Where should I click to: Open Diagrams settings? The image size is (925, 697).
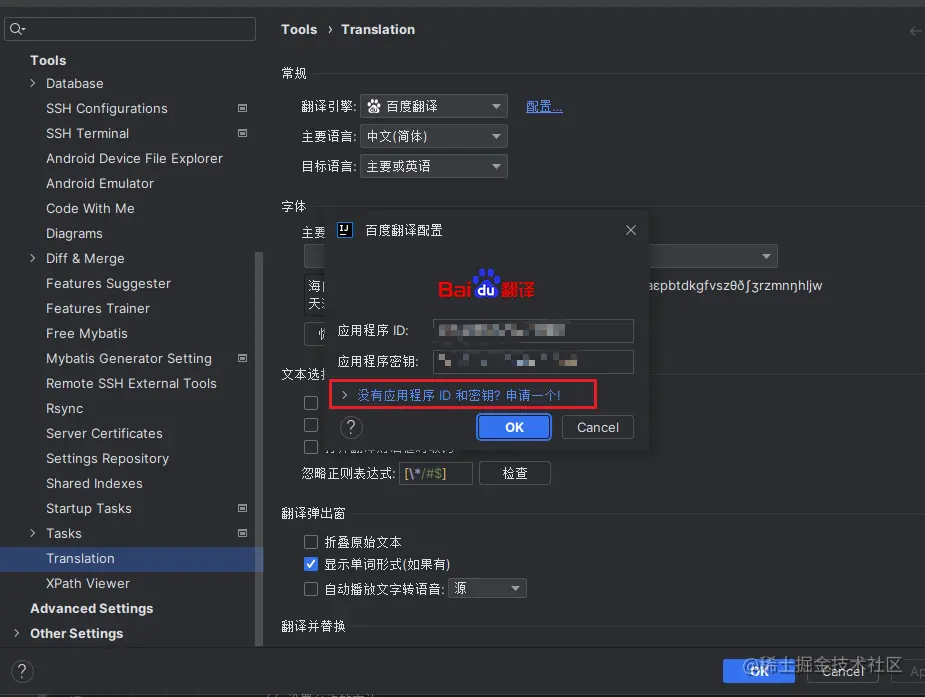click(74, 234)
